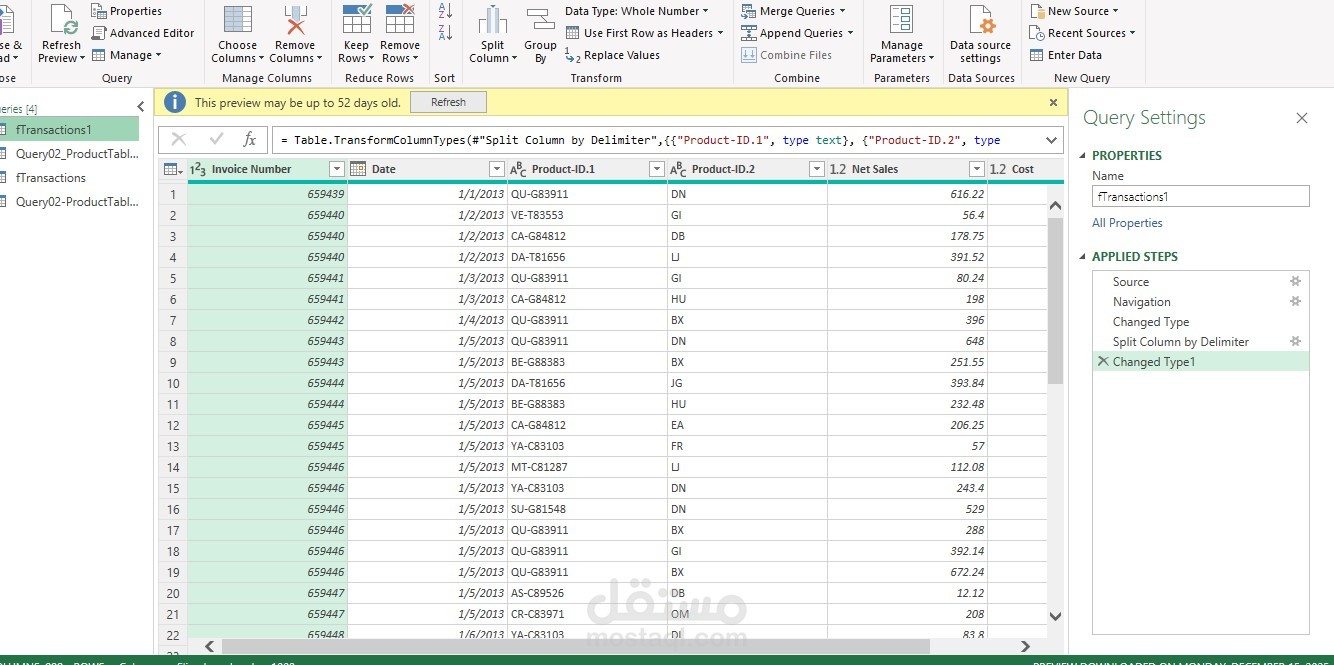The width and height of the screenshot is (1334, 665).
Task: Click the Manage Parameters icon
Action: (x=902, y=20)
